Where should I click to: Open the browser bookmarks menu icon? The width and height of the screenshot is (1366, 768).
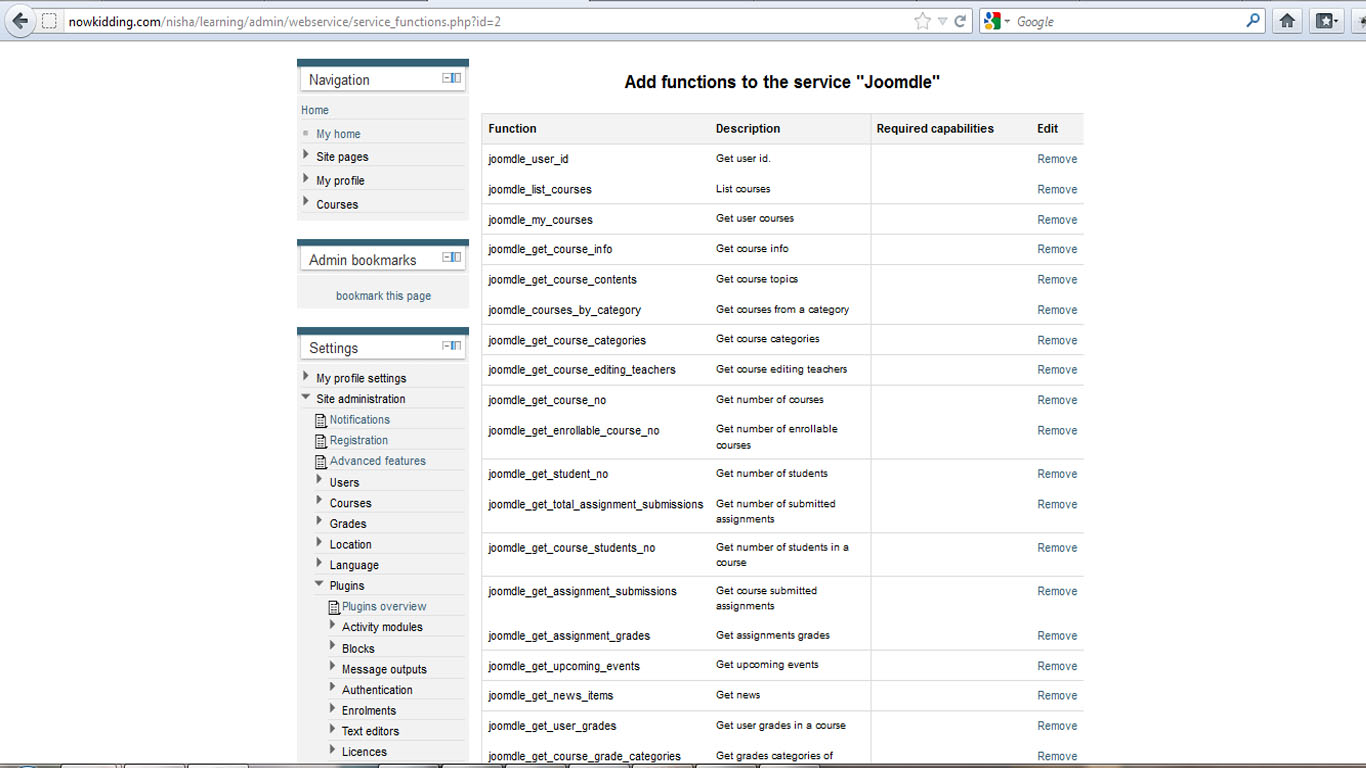coord(1325,21)
